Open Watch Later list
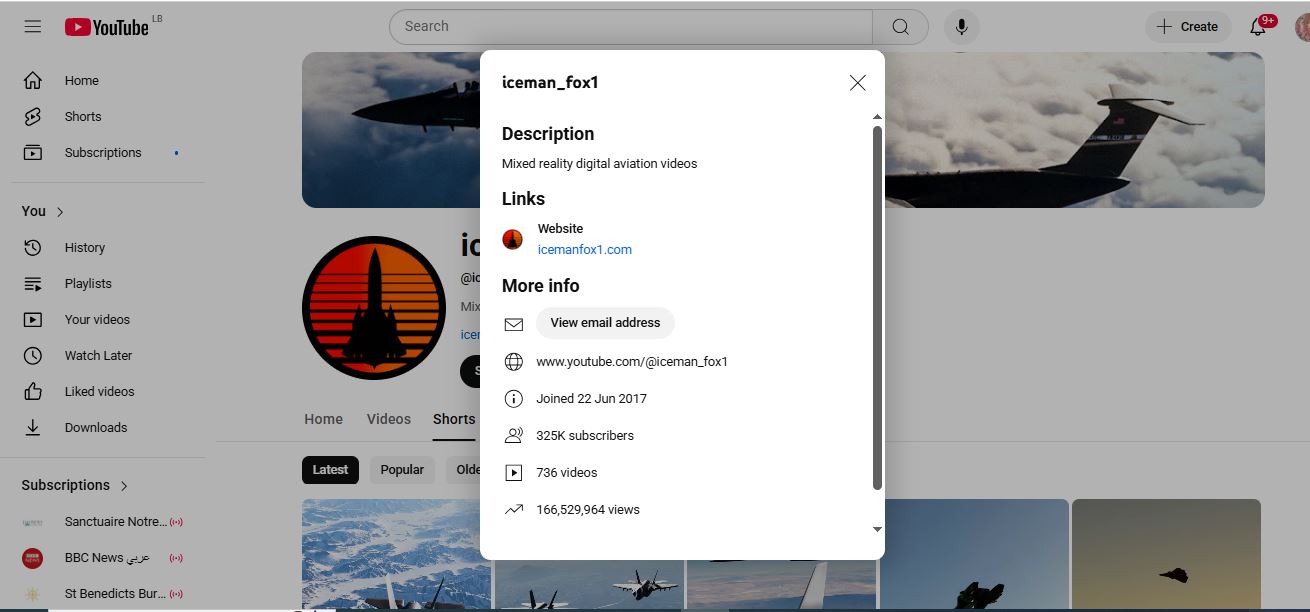1310x612 pixels. click(x=97, y=356)
